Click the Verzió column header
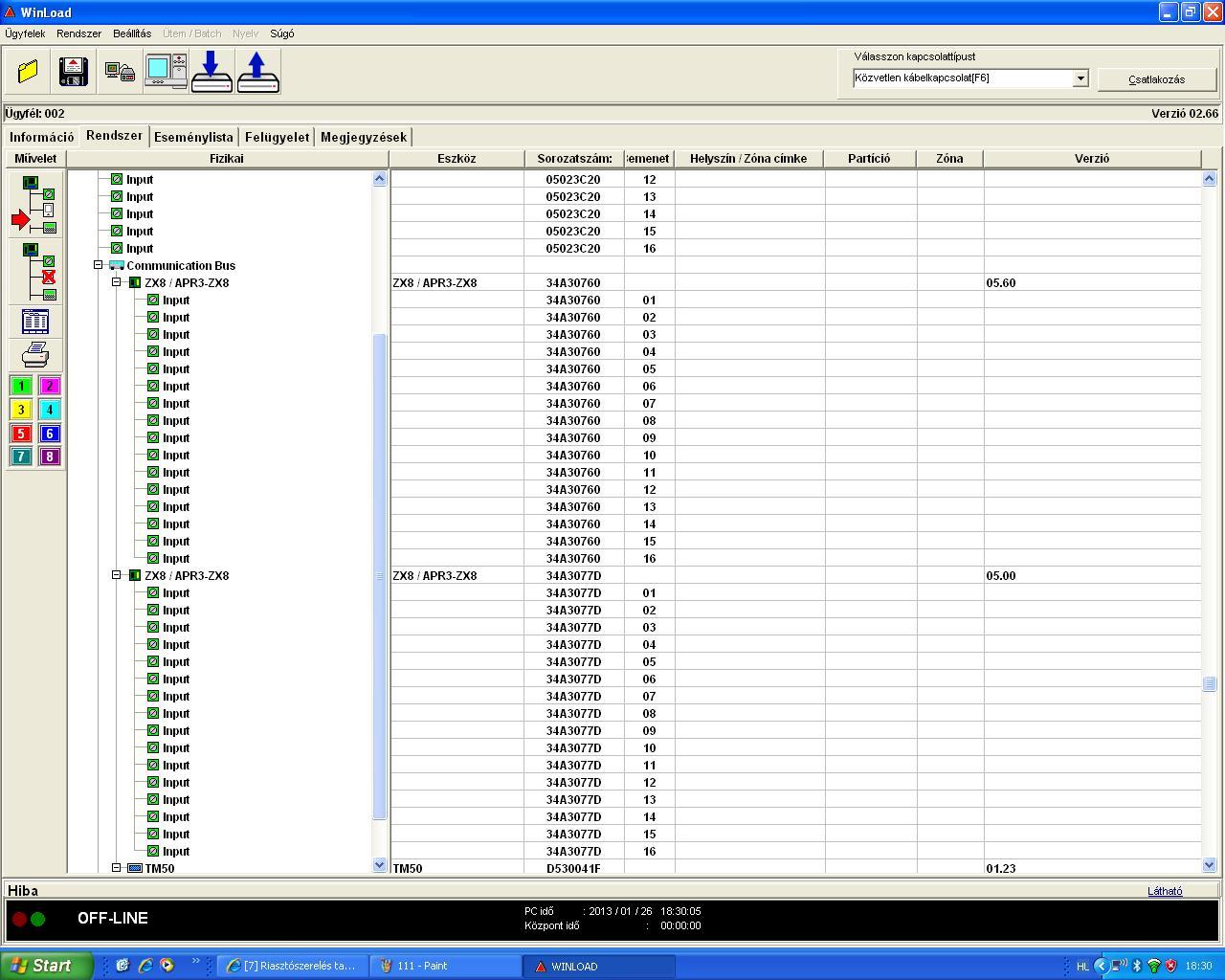1225x980 pixels. coord(1092,159)
